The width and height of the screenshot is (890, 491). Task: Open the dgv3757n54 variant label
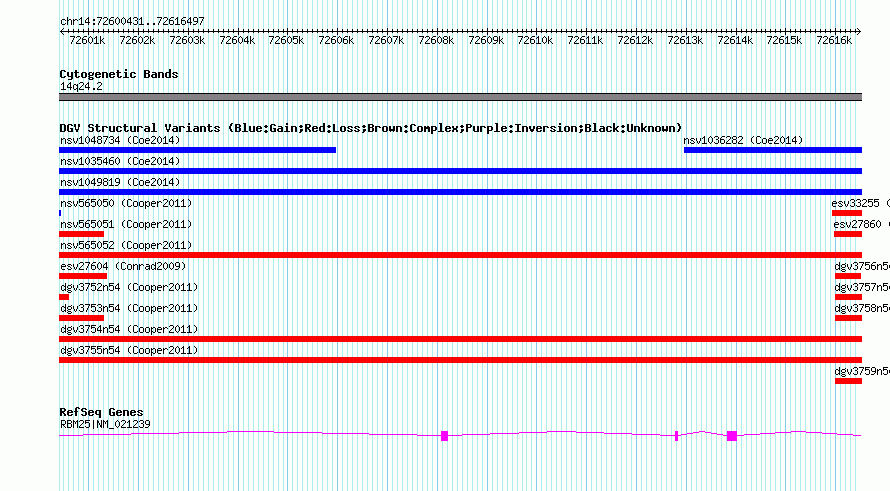[862, 287]
